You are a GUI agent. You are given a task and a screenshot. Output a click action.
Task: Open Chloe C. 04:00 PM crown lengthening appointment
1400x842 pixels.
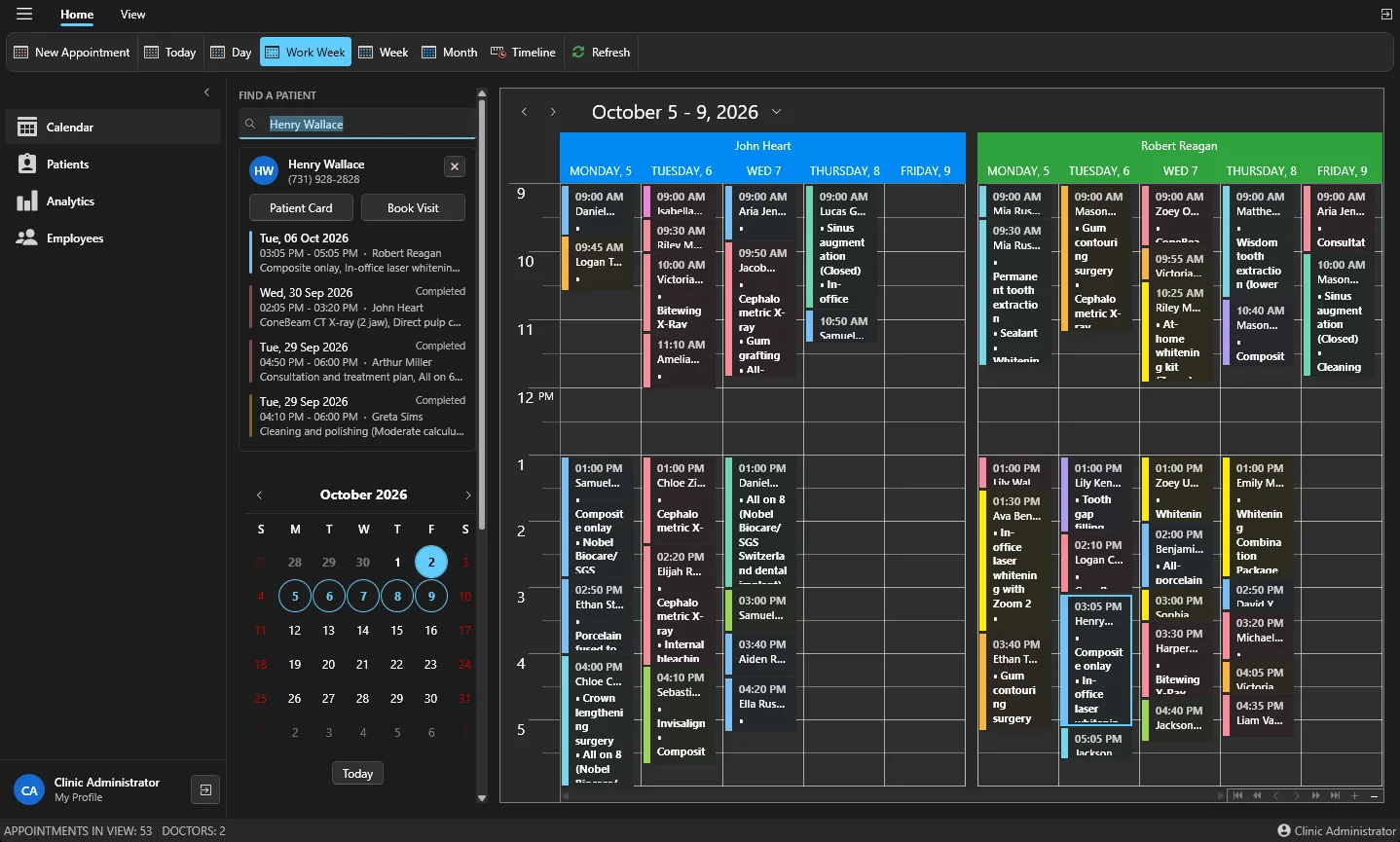coord(599,721)
